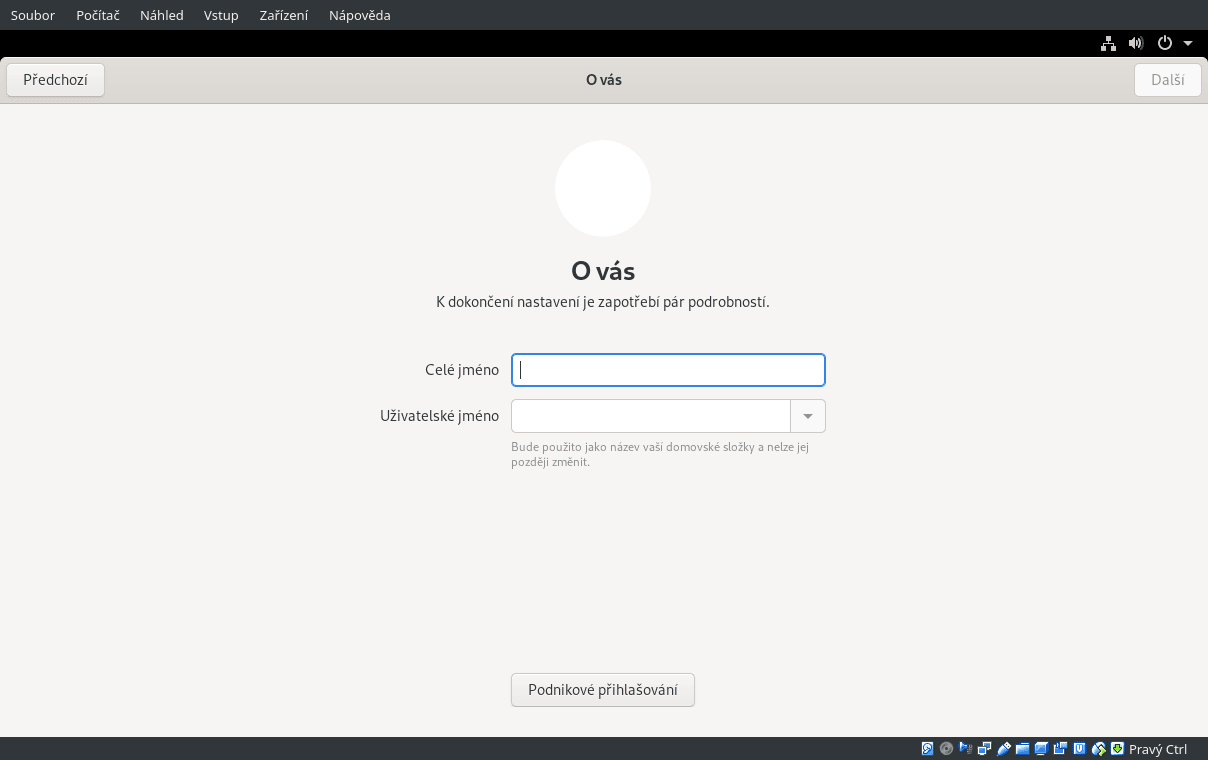Click the Další button

click(1167, 80)
